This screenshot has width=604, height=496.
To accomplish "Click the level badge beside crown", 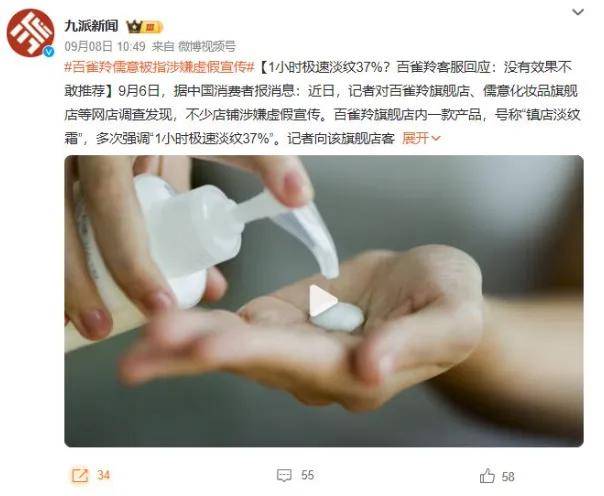I will pyautogui.click(x=152, y=27).
